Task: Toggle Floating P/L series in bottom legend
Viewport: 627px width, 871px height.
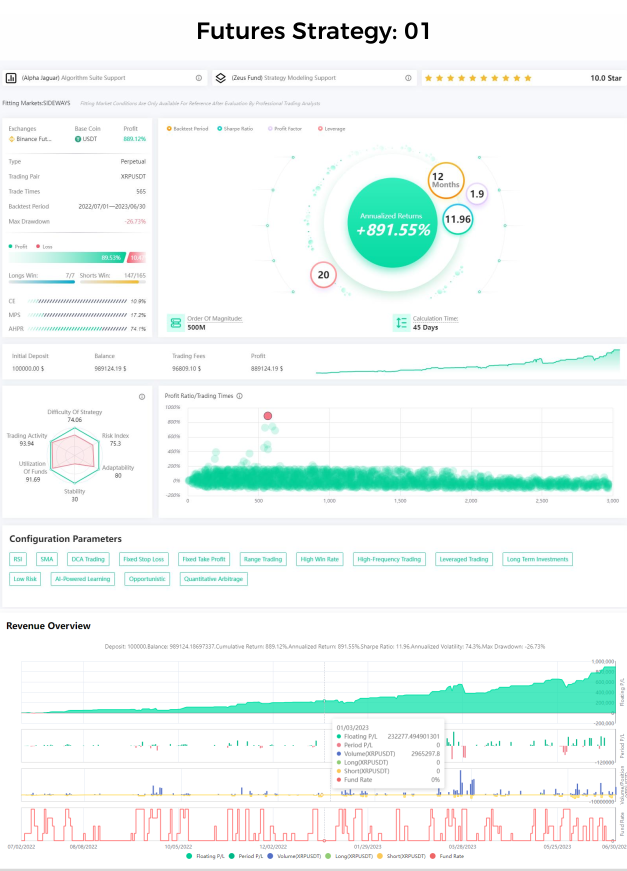Action: [205, 856]
